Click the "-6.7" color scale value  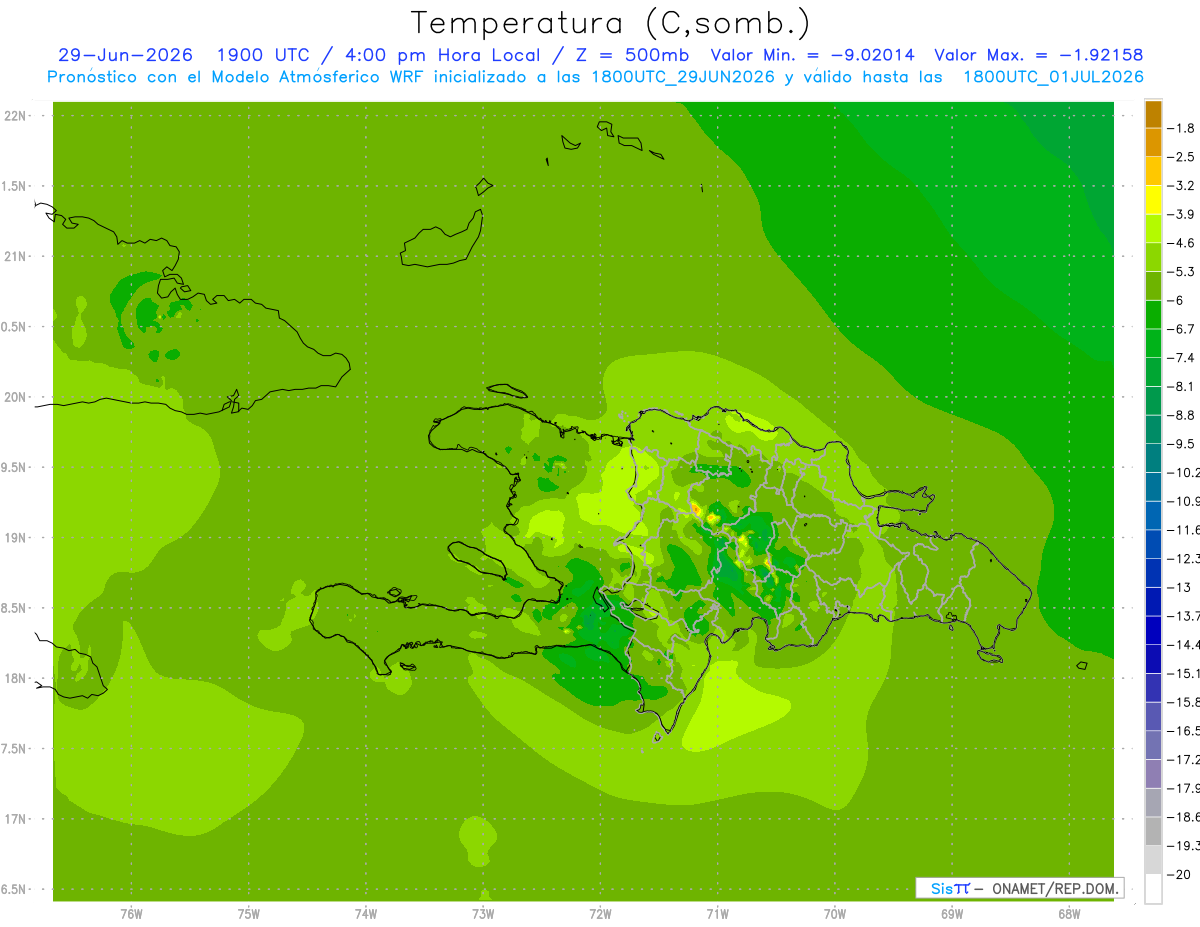1182,329
